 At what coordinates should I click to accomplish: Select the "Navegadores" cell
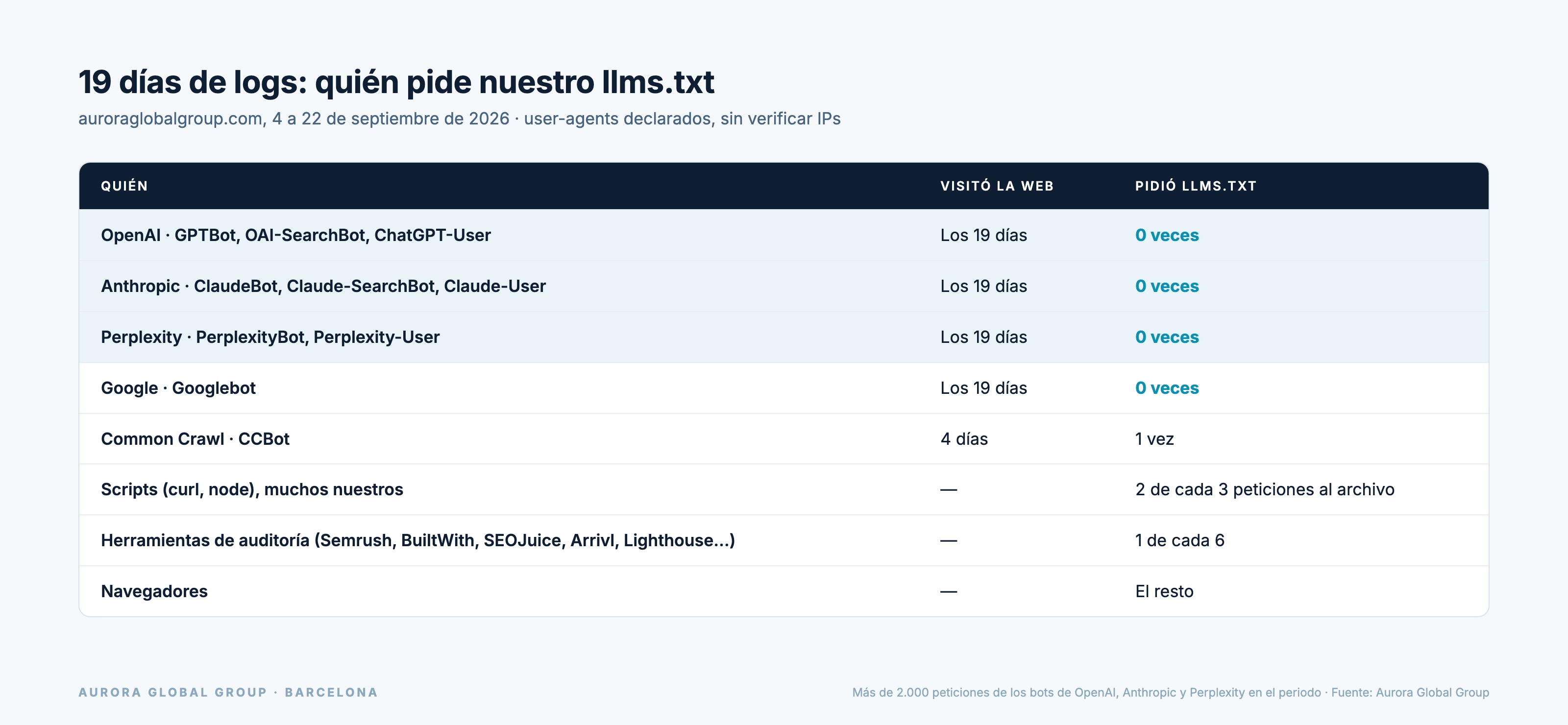tap(155, 592)
